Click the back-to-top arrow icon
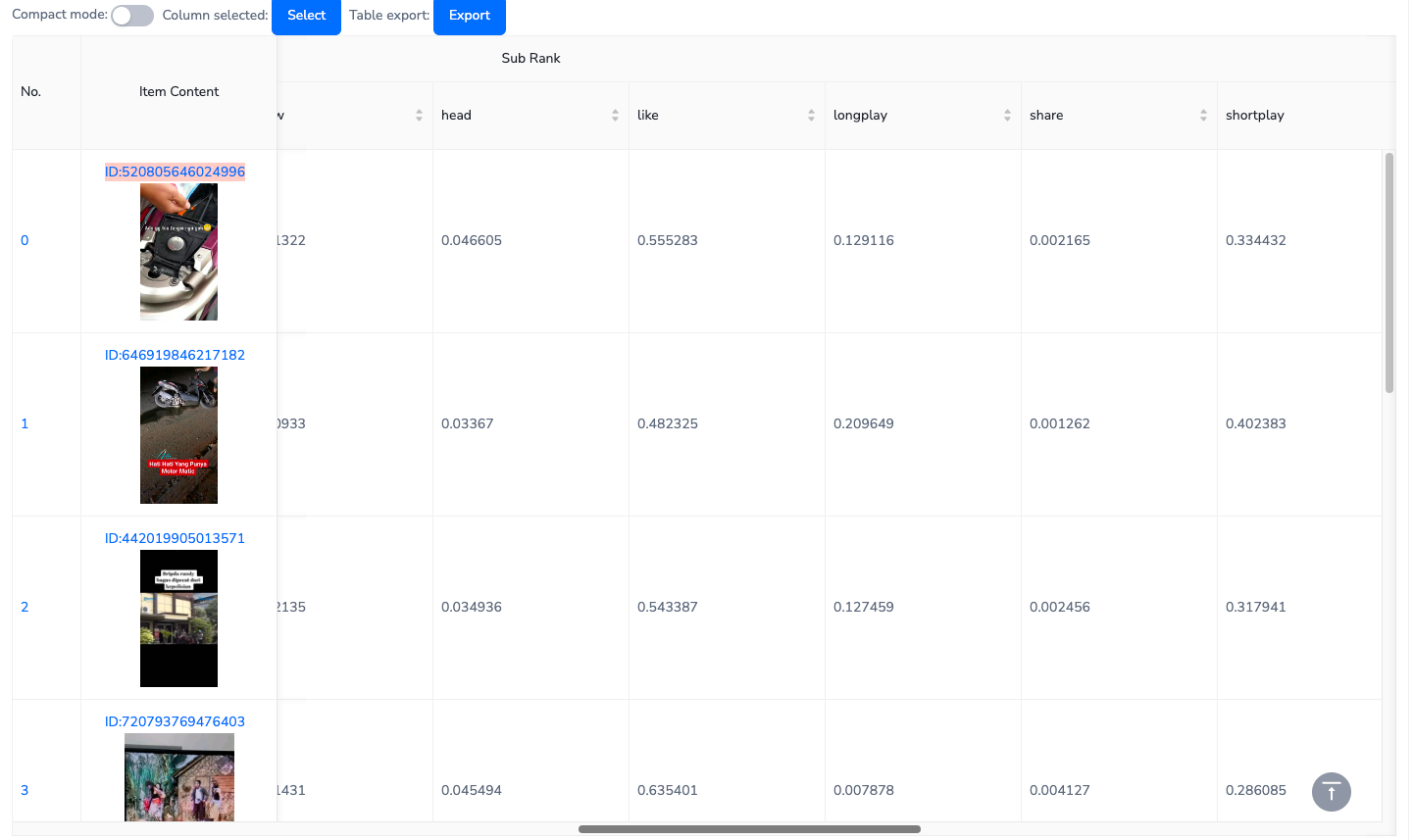Viewport: 1413px width, 840px height. [x=1331, y=792]
